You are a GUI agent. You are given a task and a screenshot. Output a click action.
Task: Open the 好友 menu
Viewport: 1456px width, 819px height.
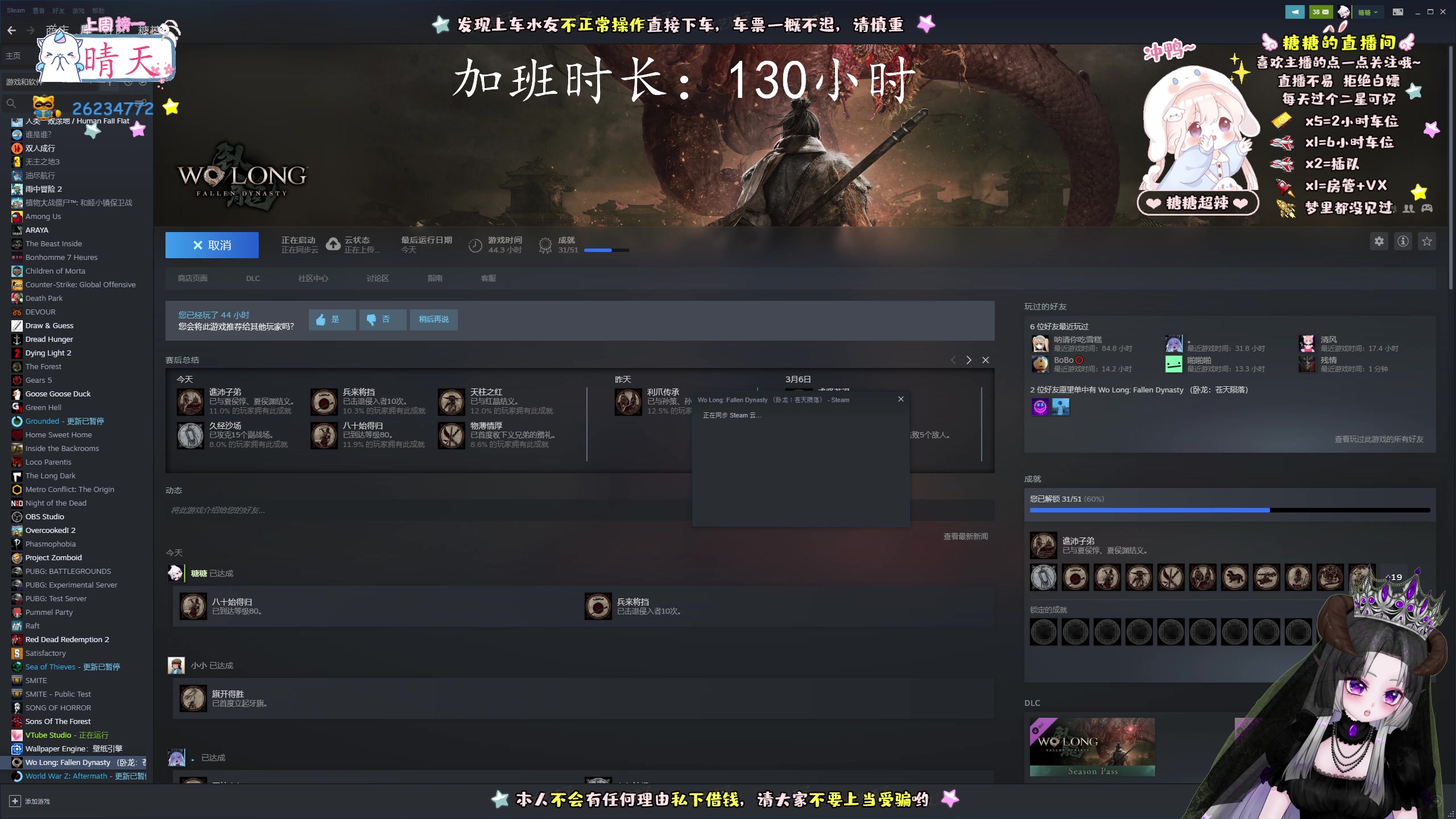tap(59, 11)
